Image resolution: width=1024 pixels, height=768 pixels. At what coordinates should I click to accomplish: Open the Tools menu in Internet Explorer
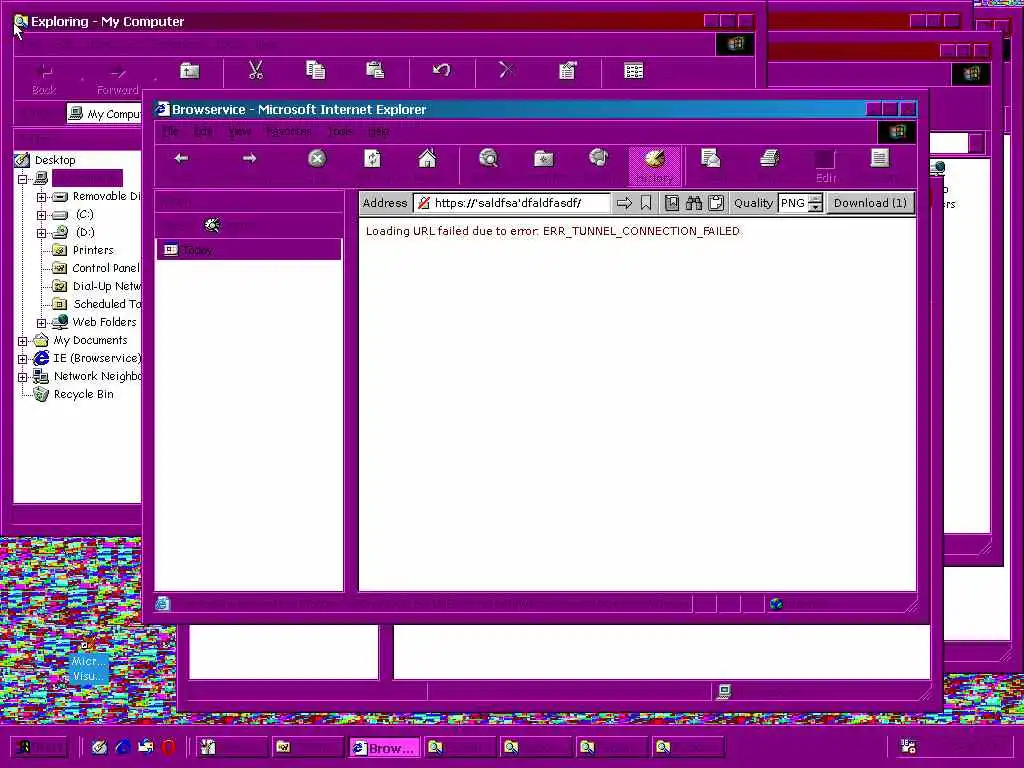coord(340,131)
